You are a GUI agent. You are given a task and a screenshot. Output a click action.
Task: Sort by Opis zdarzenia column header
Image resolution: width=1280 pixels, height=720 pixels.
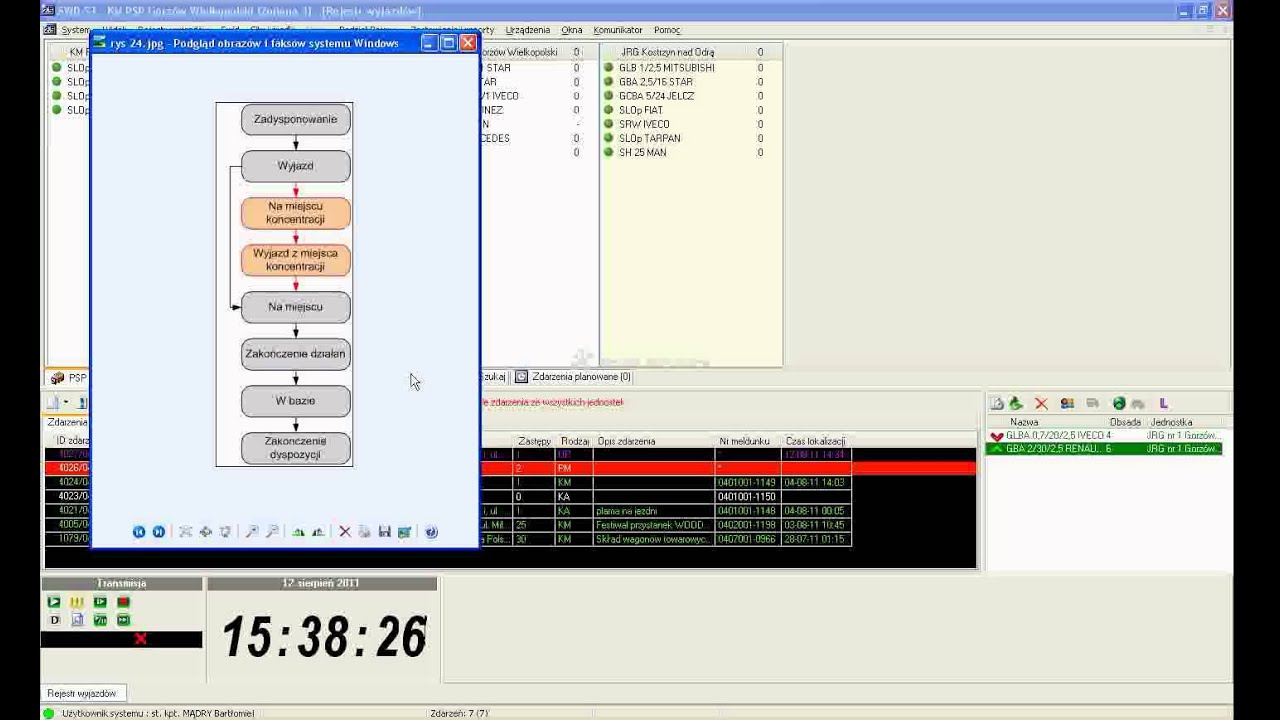tap(654, 441)
